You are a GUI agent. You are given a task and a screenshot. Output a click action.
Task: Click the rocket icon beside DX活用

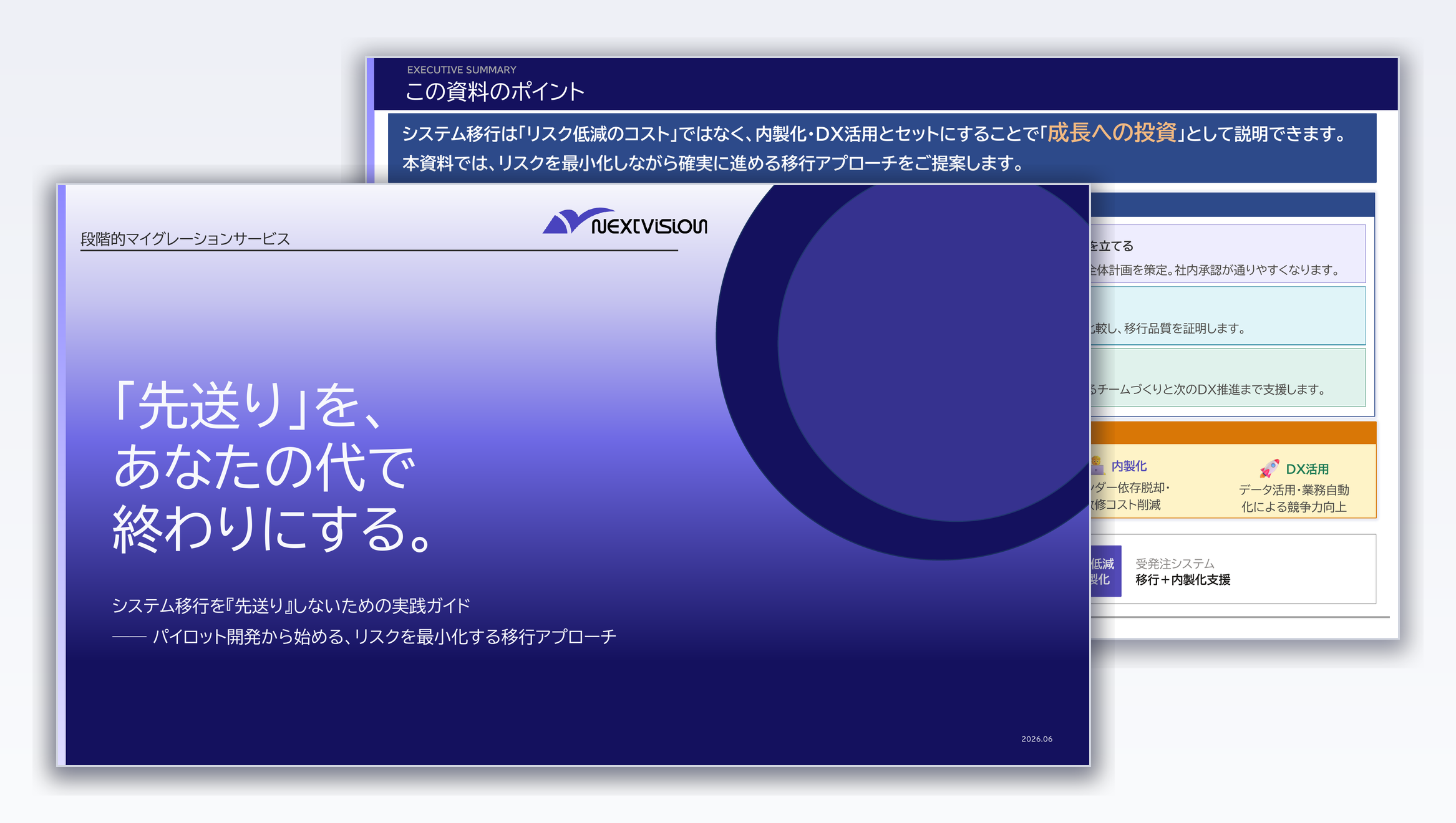[1269, 468]
